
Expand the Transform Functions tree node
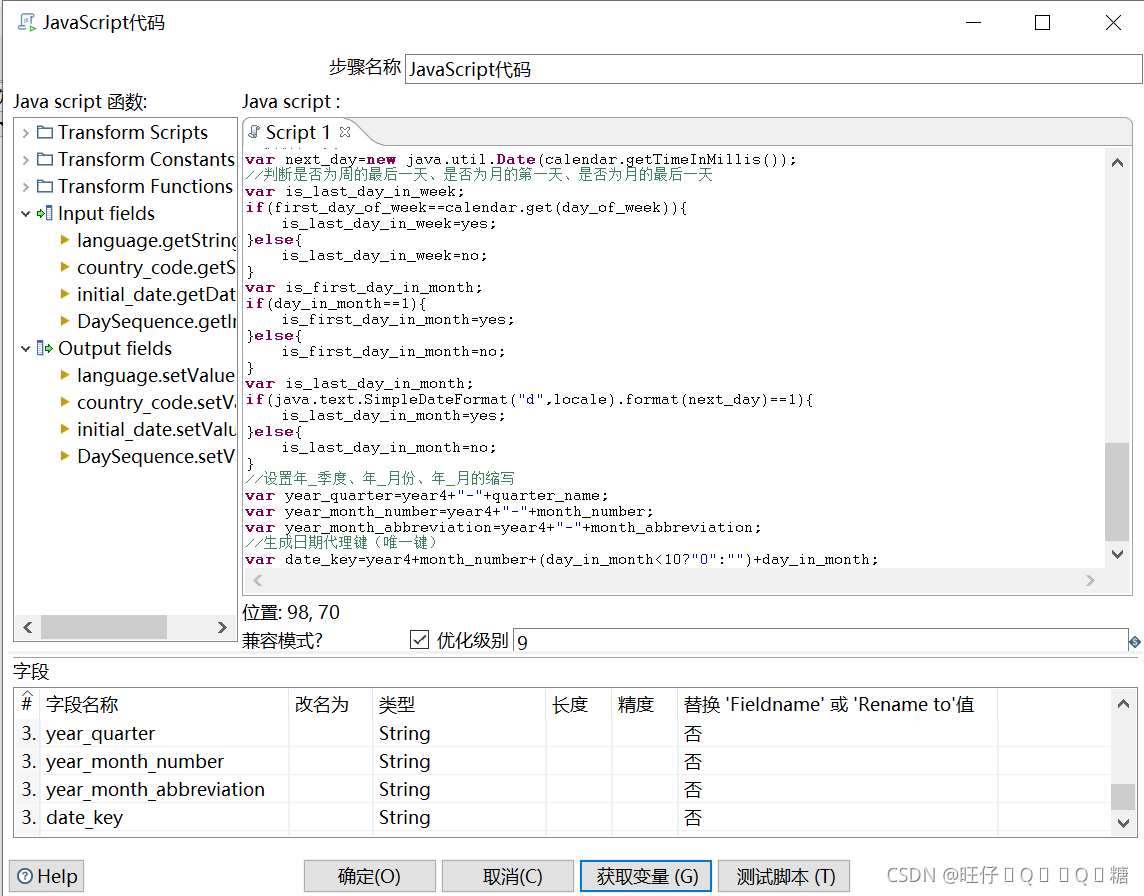pyautogui.click(x=26, y=187)
